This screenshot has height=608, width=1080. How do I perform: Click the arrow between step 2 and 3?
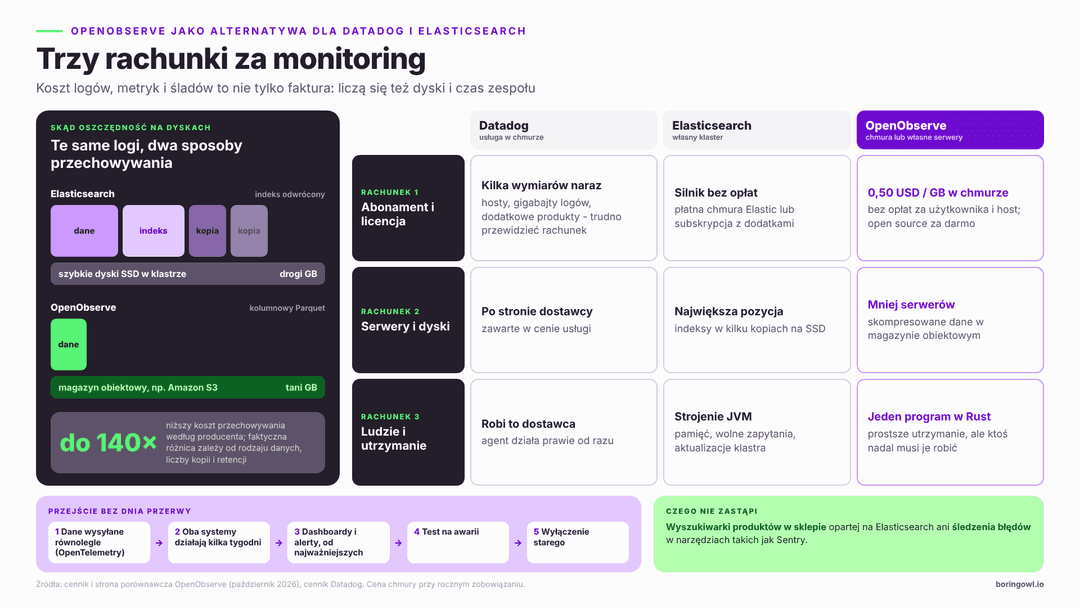point(279,543)
